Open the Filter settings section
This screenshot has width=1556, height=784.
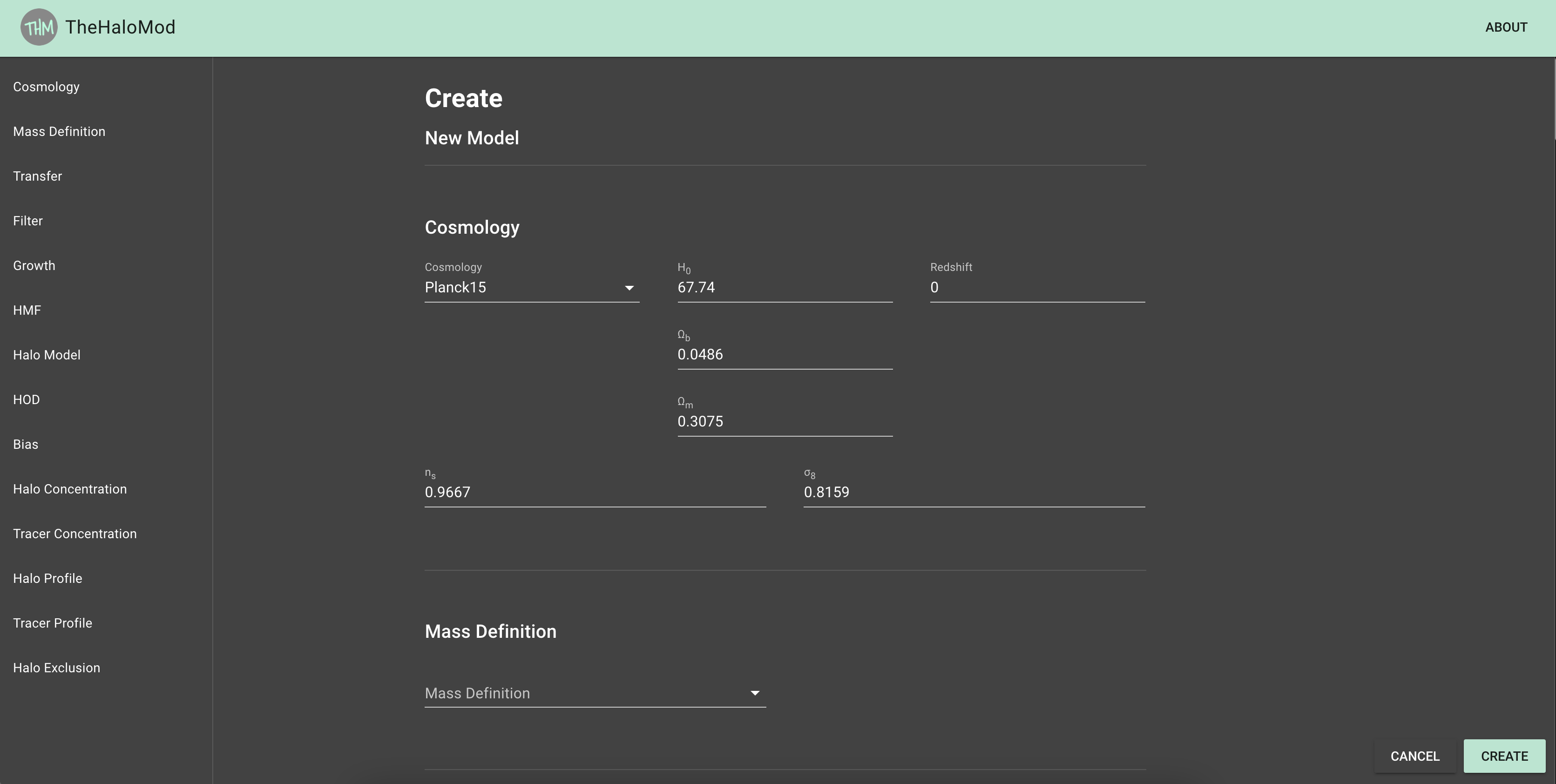[x=28, y=221]
